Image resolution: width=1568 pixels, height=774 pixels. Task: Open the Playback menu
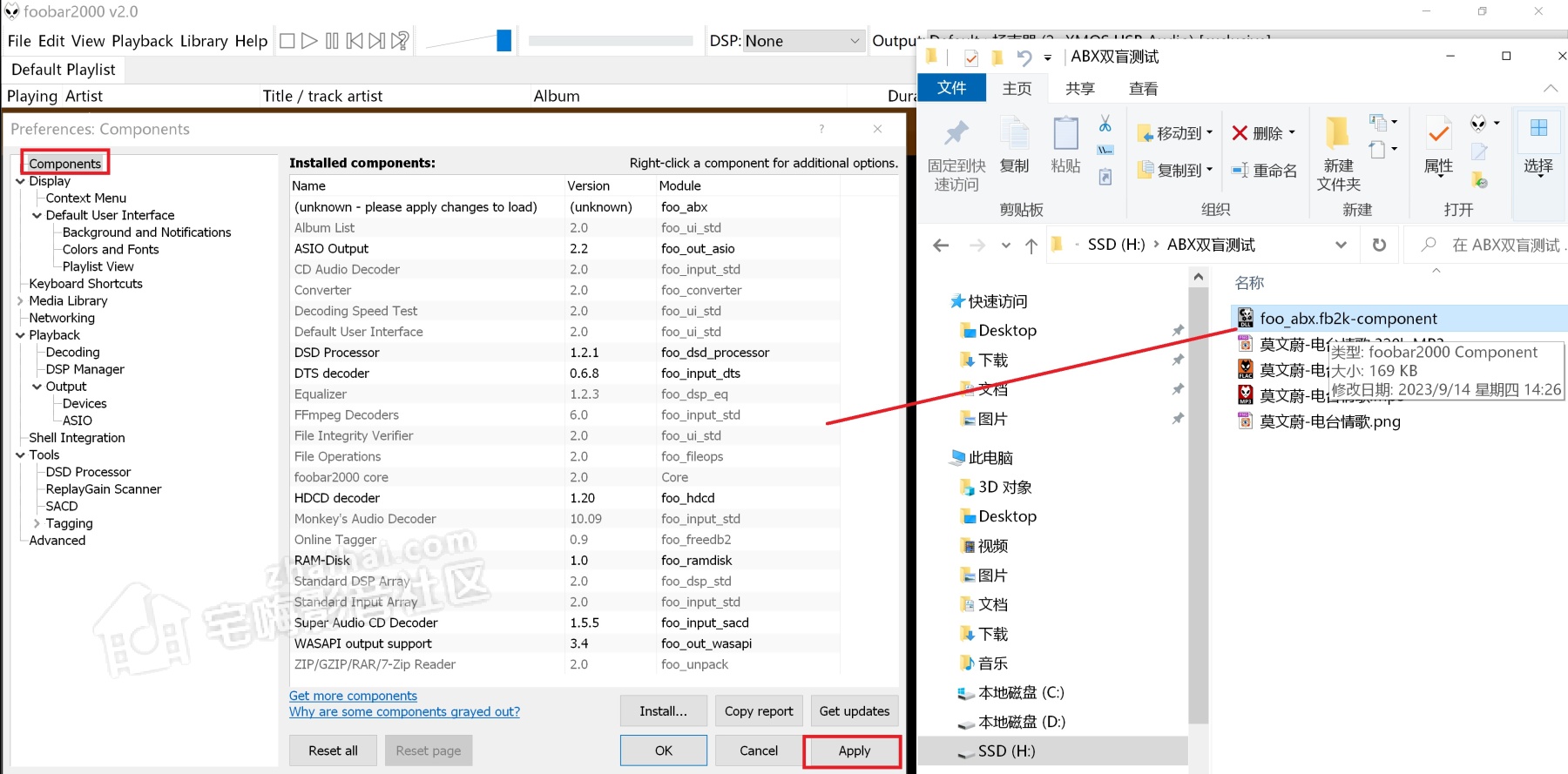(143, 41)
